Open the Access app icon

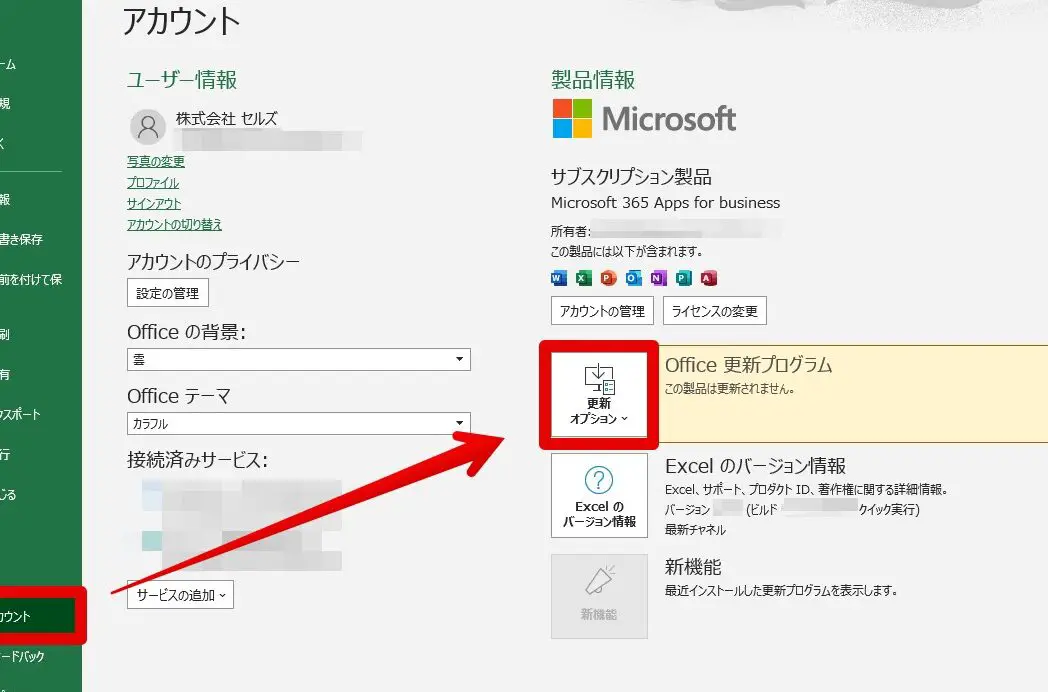coord(709,278)
